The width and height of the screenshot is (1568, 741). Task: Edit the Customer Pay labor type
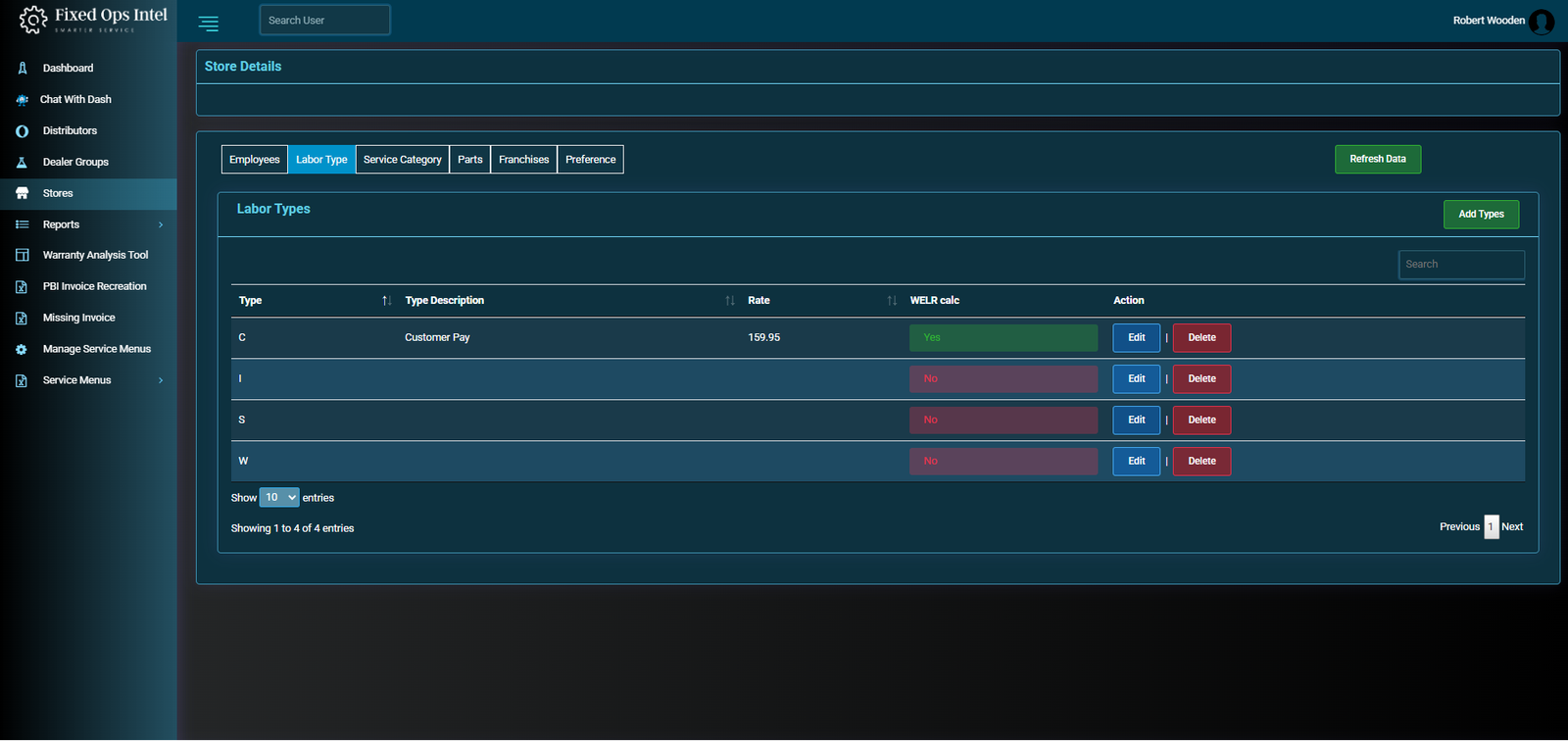[x=1136, y=338]
